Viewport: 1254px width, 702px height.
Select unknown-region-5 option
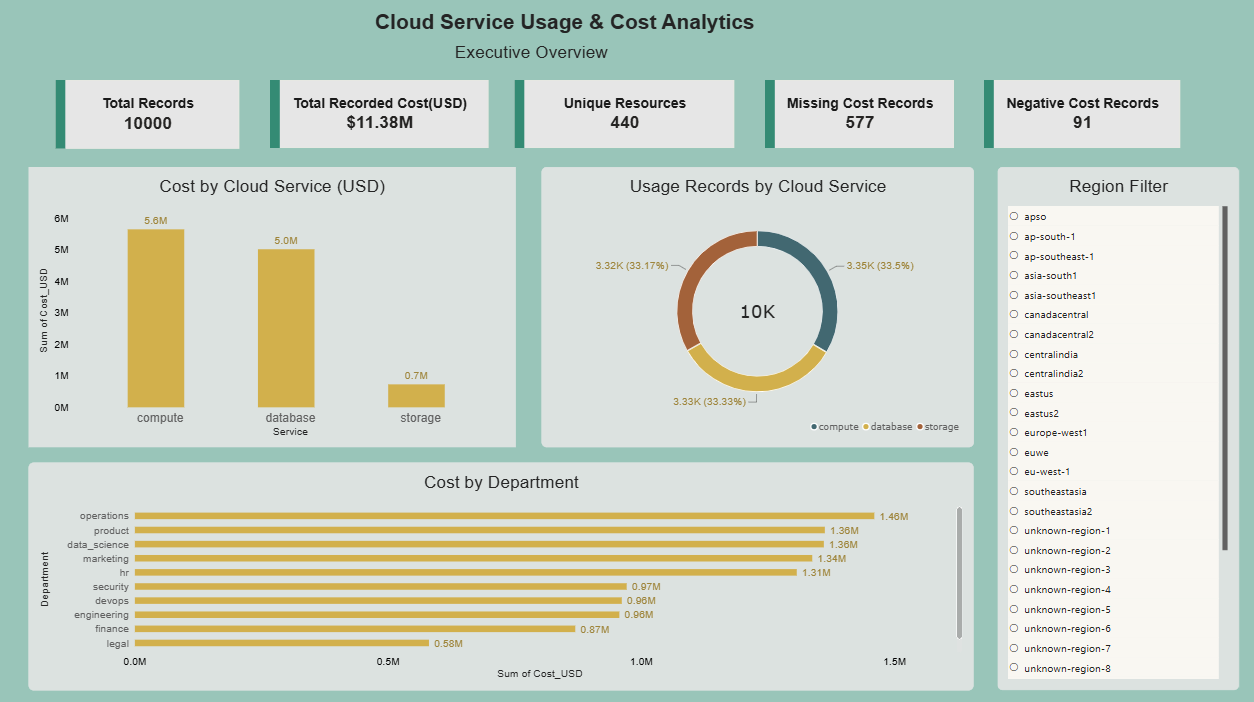1014,609
